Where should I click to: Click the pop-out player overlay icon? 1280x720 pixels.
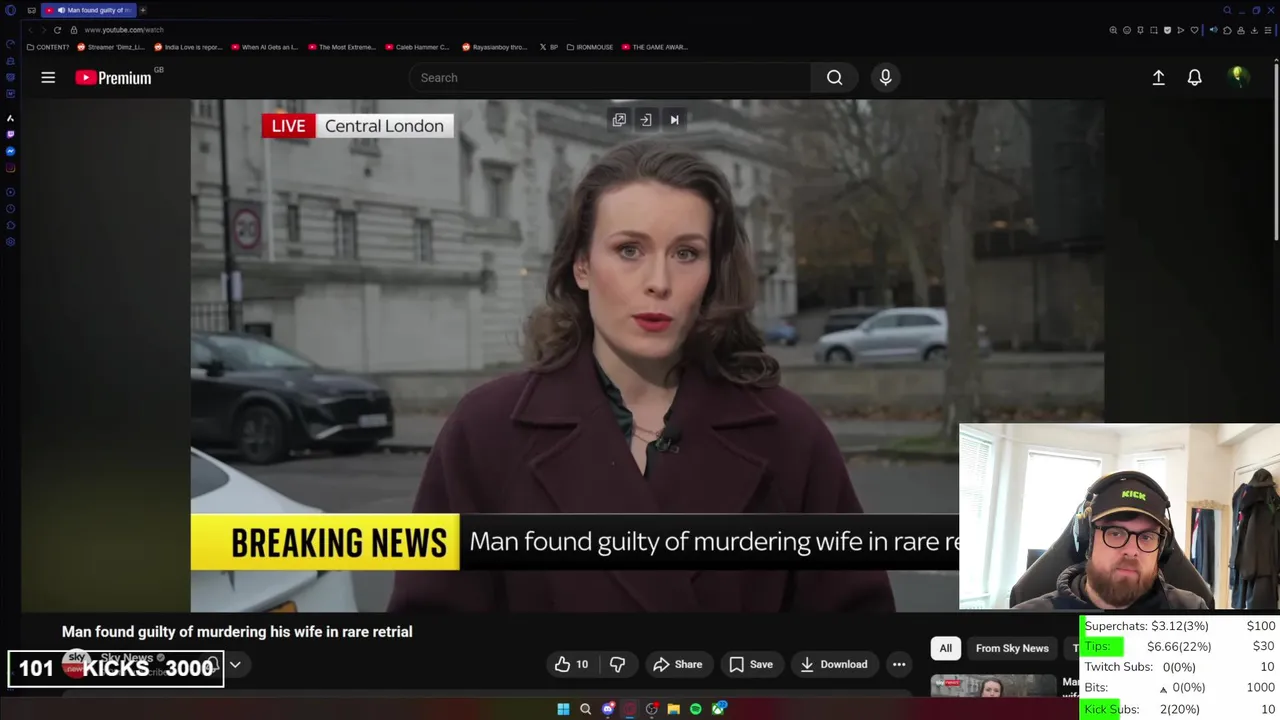tap(619, 120)
